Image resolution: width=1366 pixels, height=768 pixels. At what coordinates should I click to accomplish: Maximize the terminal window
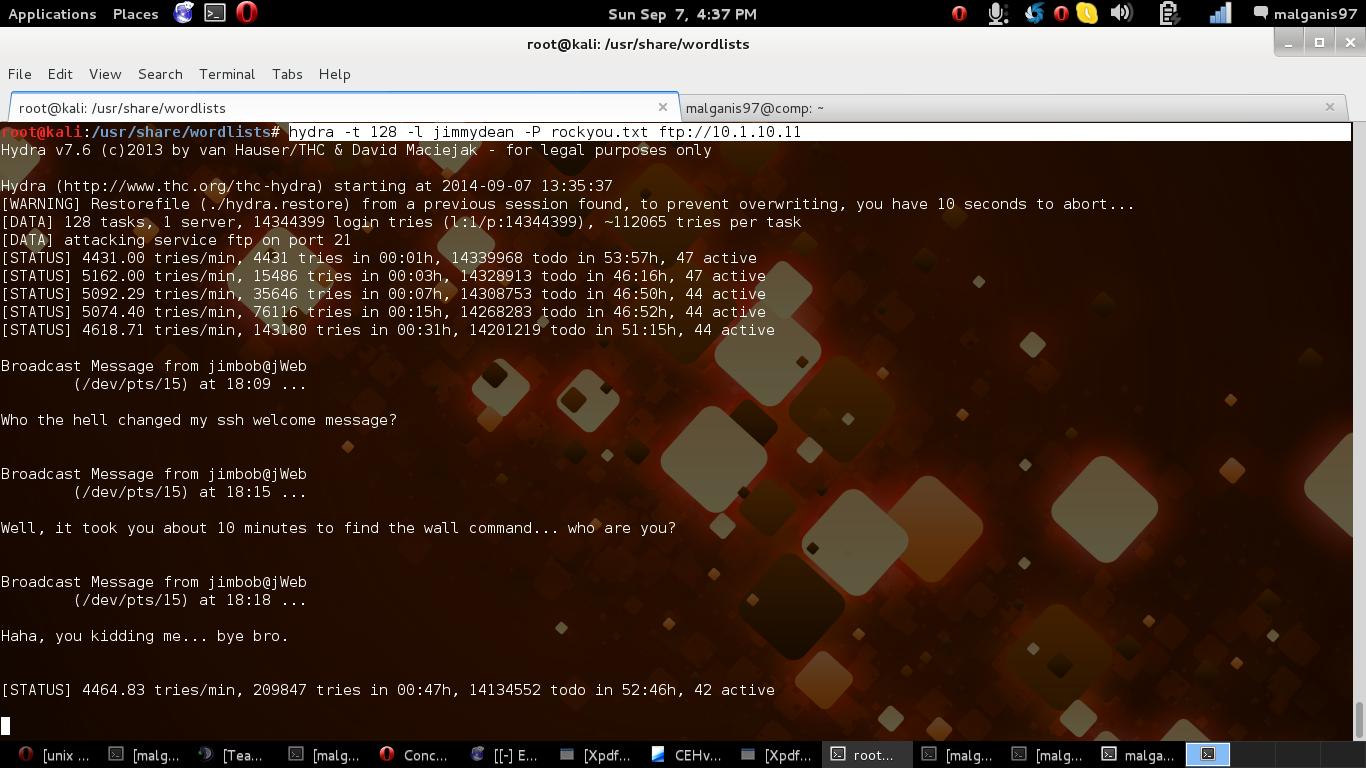point(1319,42)
